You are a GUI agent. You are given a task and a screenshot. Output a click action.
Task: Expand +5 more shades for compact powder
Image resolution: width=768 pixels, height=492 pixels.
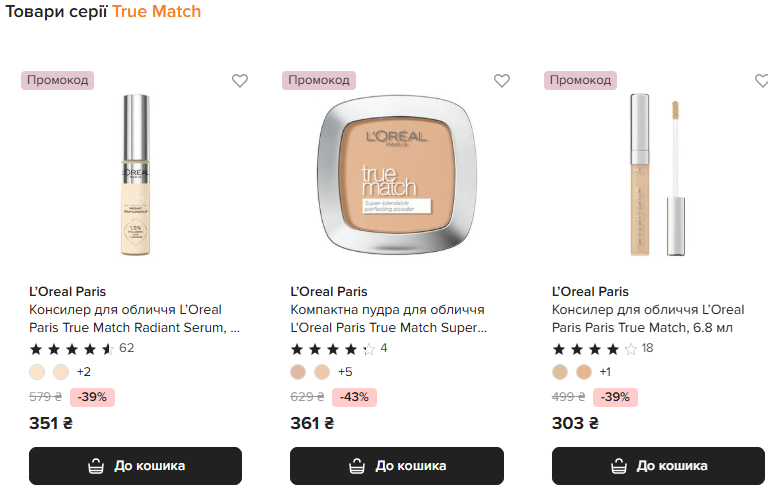tap(345, 372)
